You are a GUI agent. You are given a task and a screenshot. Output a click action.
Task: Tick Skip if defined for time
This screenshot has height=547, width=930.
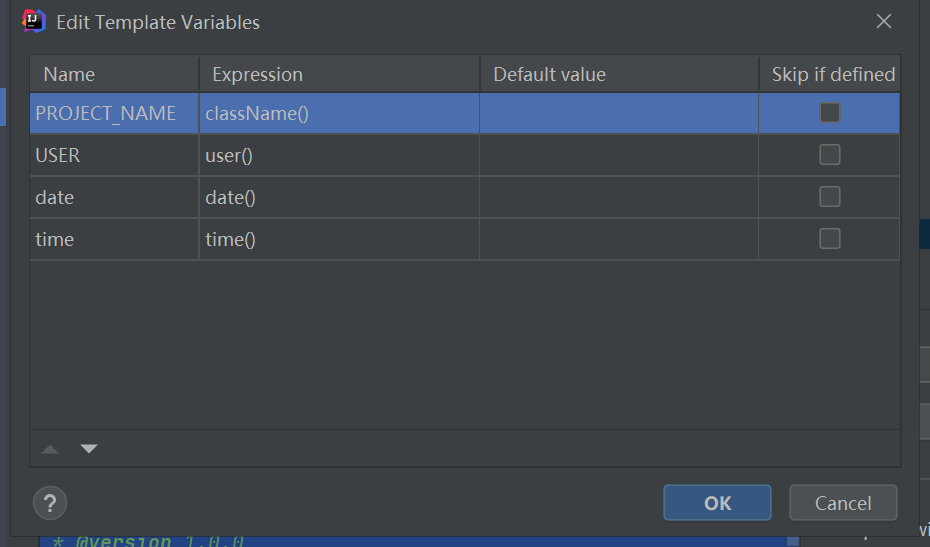[829, 239]
